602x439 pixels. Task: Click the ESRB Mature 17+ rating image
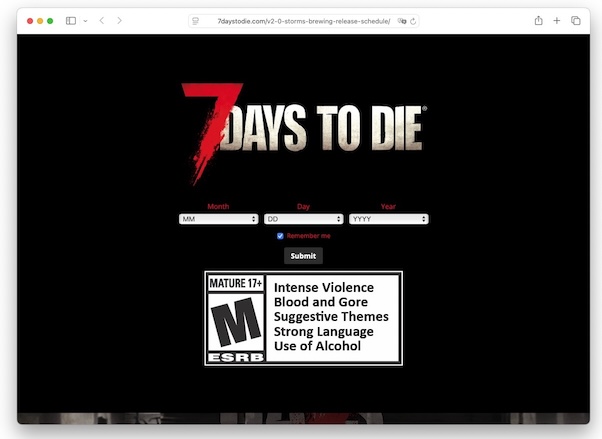pos(303,318)
